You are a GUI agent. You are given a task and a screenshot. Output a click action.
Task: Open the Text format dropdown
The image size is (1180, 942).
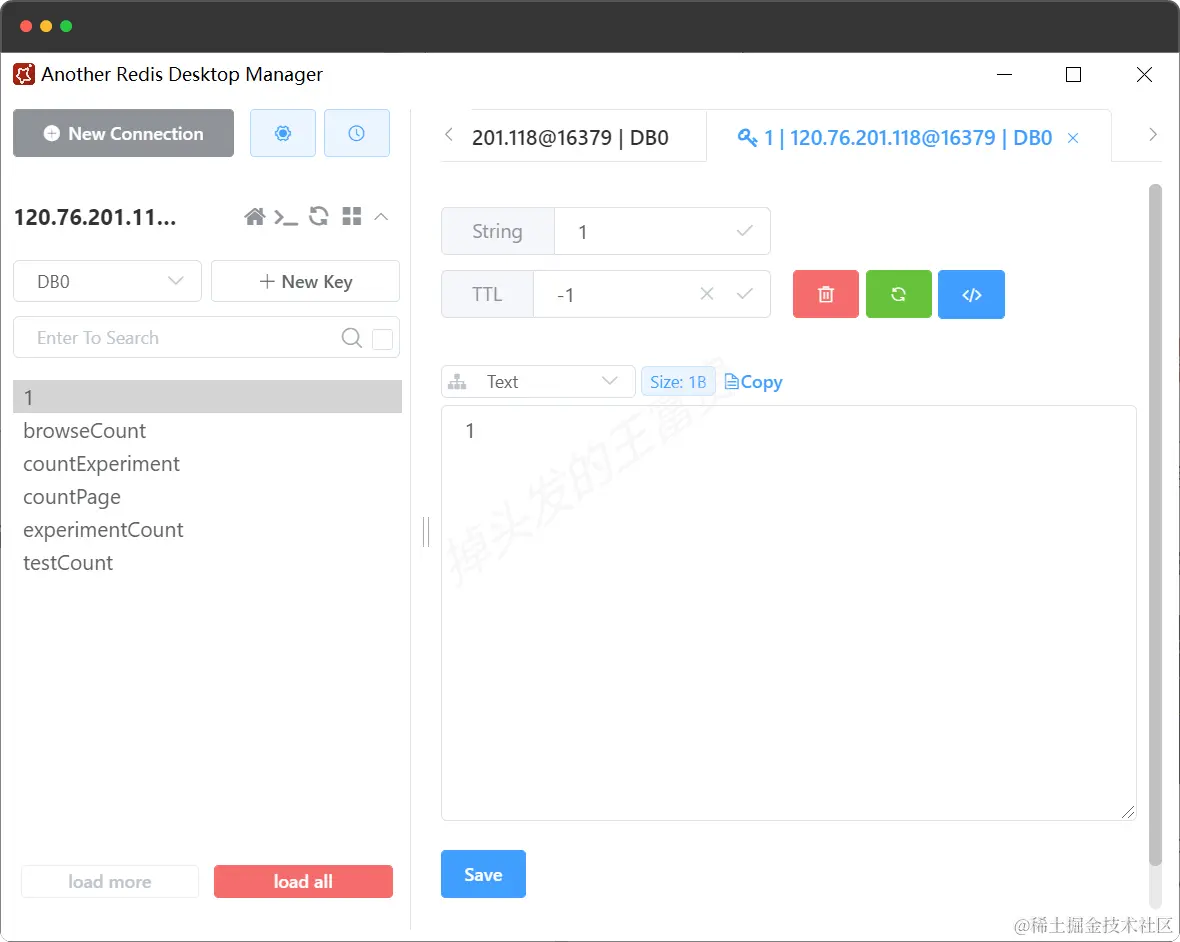click(x=538, y=381)
